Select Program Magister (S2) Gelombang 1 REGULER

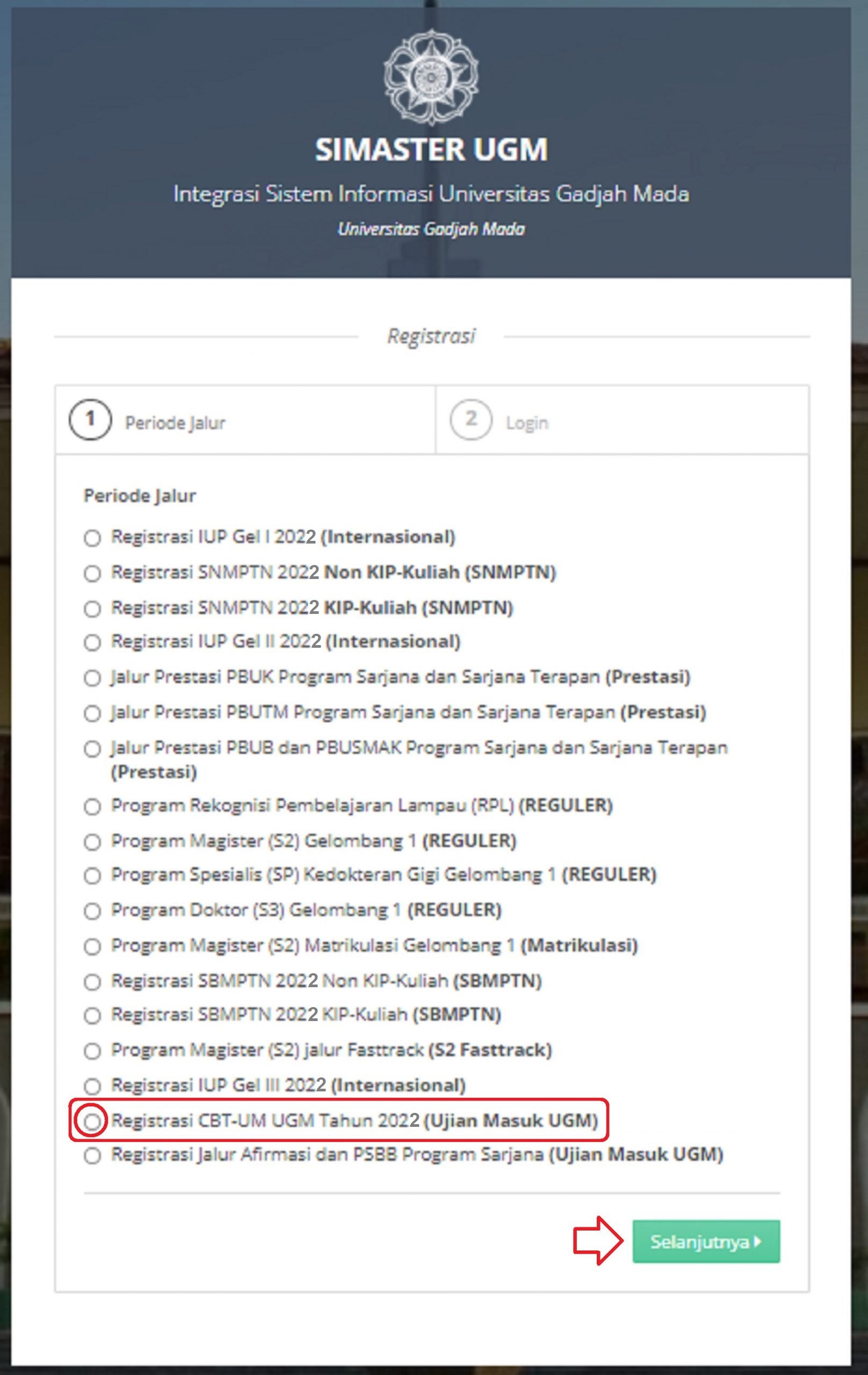point(92,842)
